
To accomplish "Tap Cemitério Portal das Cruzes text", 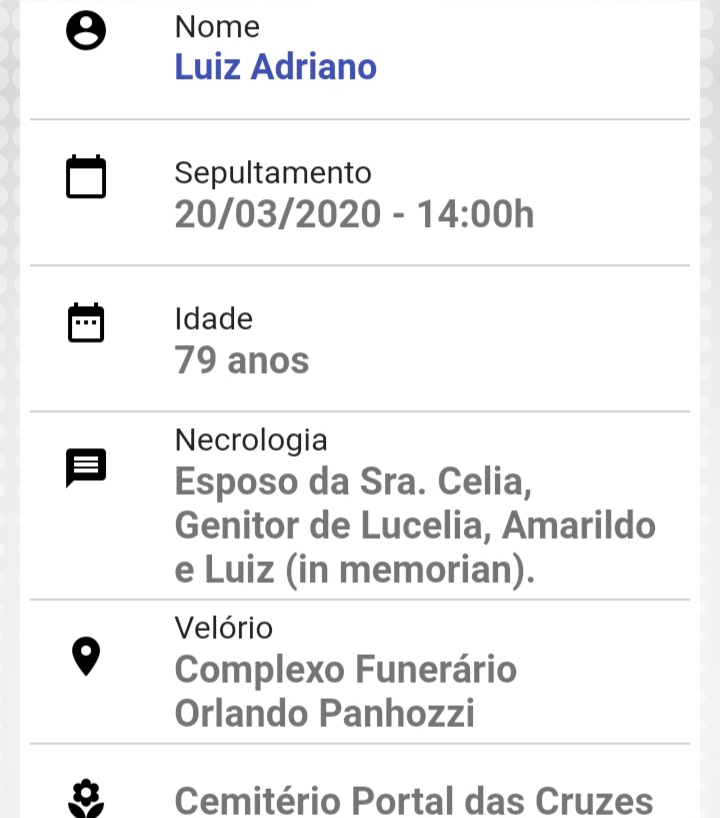I will [x=414, y=801].
